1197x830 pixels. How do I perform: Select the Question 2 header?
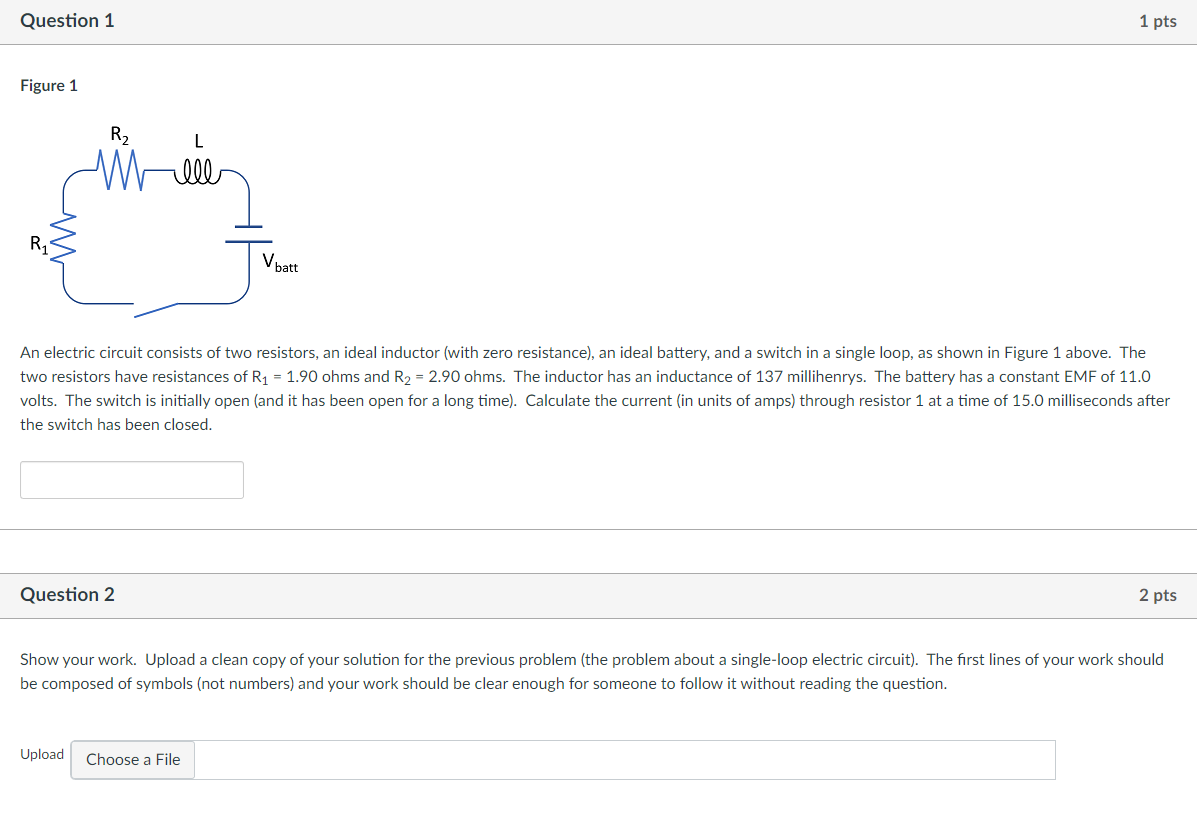(x=67, y=594)
